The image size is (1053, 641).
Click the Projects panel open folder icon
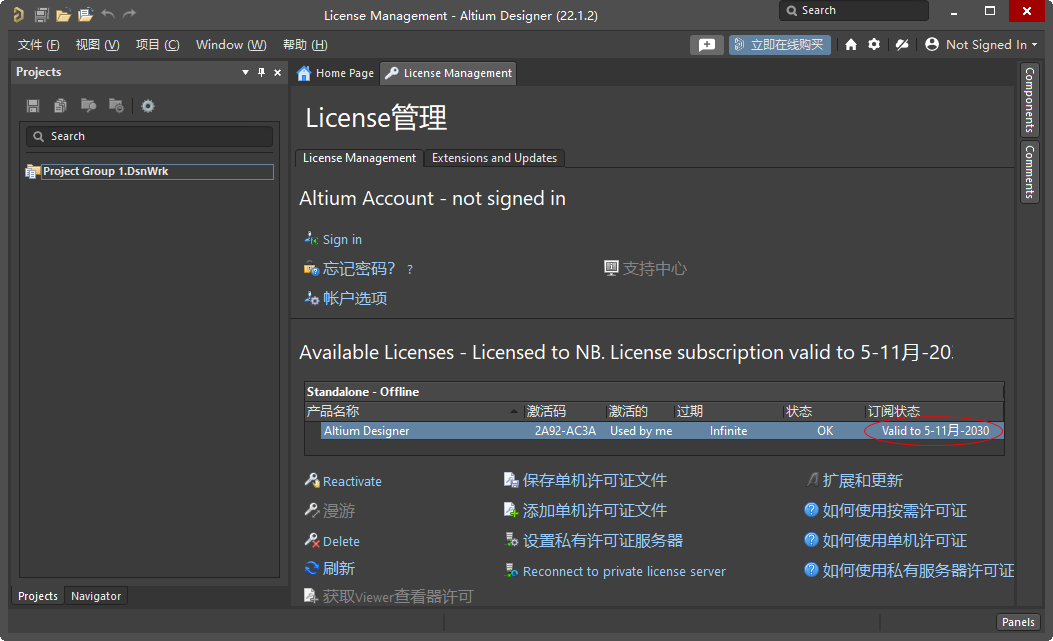tap(88, 105)
